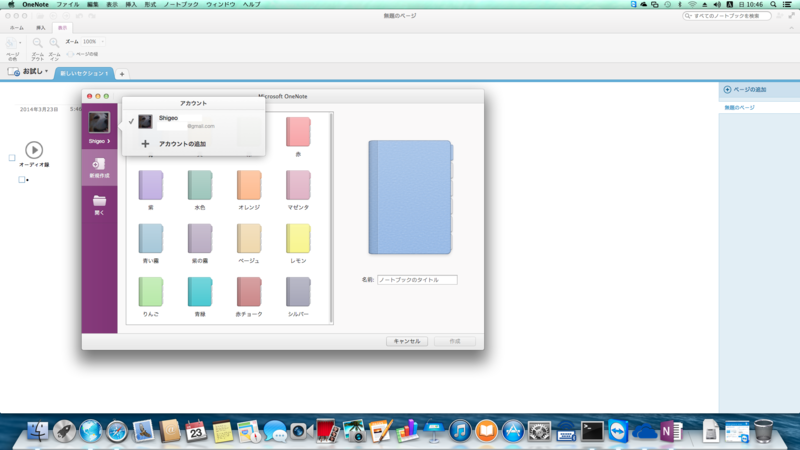
Task: Click the Zoom In magnifier icon
Action: (x=54, y=43)
